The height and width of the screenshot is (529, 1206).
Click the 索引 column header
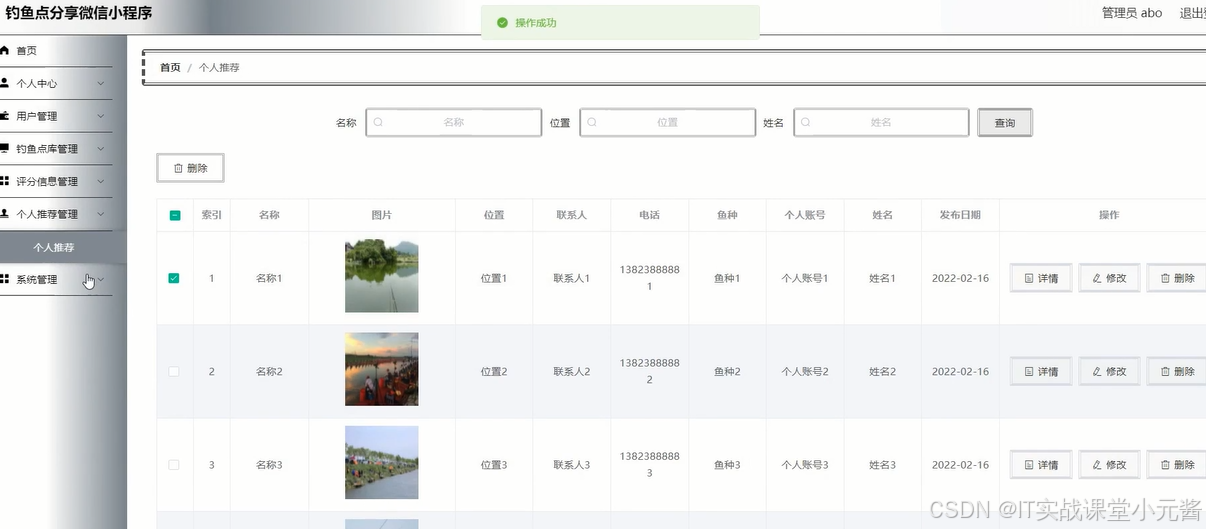(x=212, y=215)
